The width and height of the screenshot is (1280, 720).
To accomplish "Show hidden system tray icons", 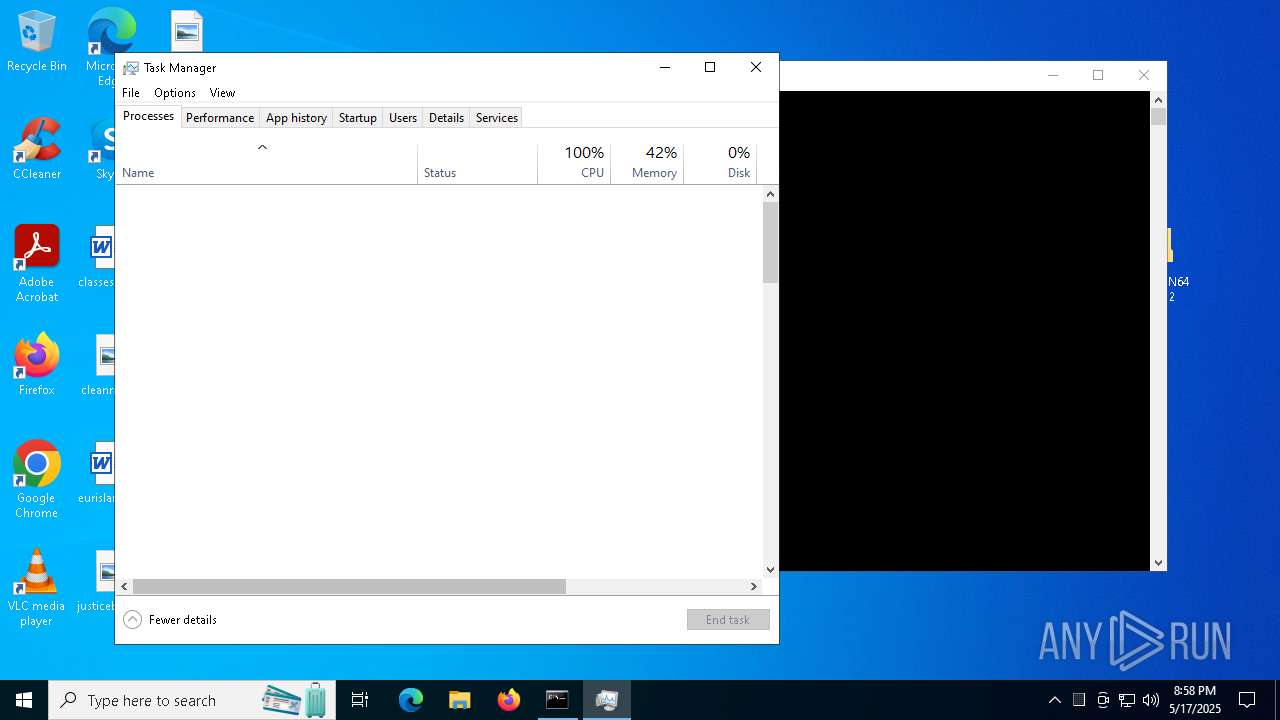I will tap(1054, 700).
